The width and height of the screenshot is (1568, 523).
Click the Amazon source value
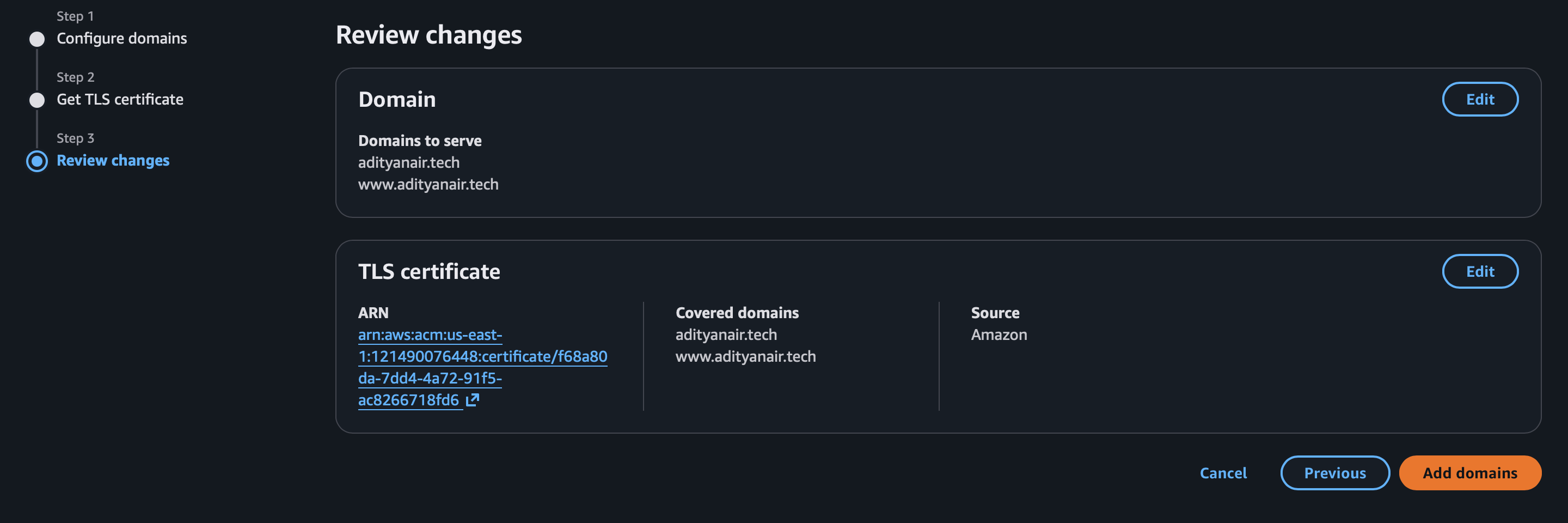pos(999,335)
